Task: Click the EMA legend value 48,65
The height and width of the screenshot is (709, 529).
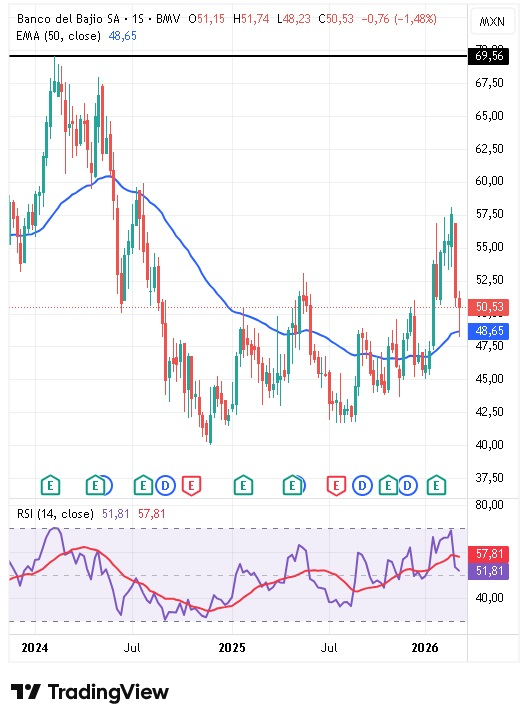Action: (x=123, y=36)
